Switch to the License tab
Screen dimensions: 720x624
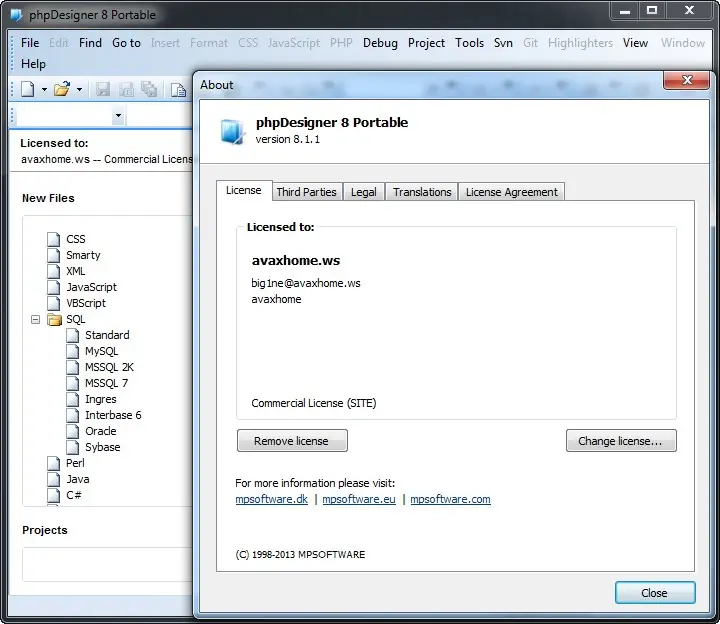[244, 191]
